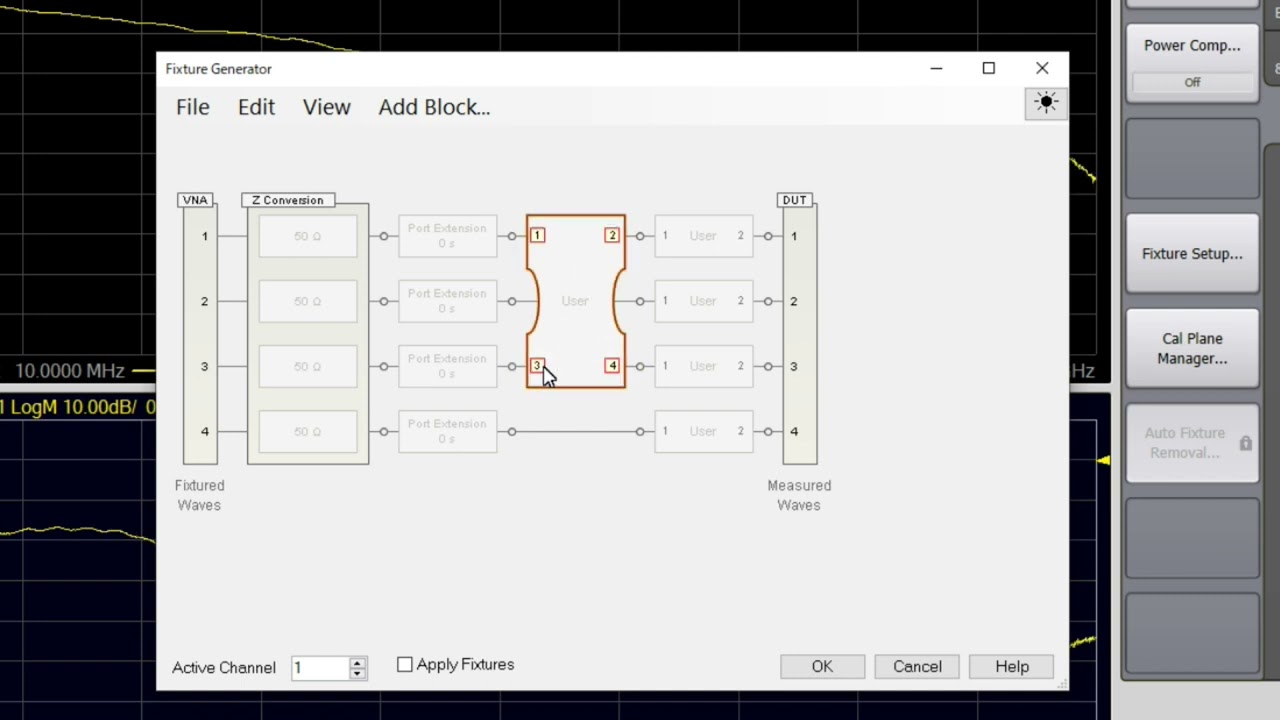Click the Cancel button

click(x=917, y=667)
